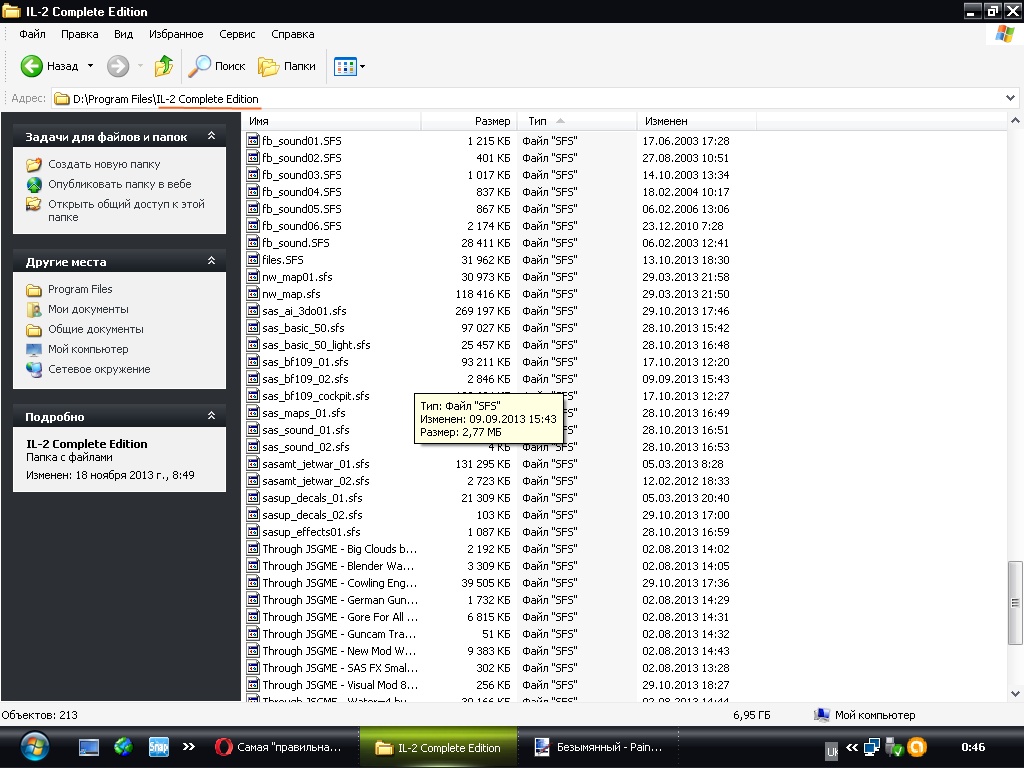1024x768 pixels.
Task: Go to Program Files folder link
Action: pyautogui.click(x=80, y=289)
